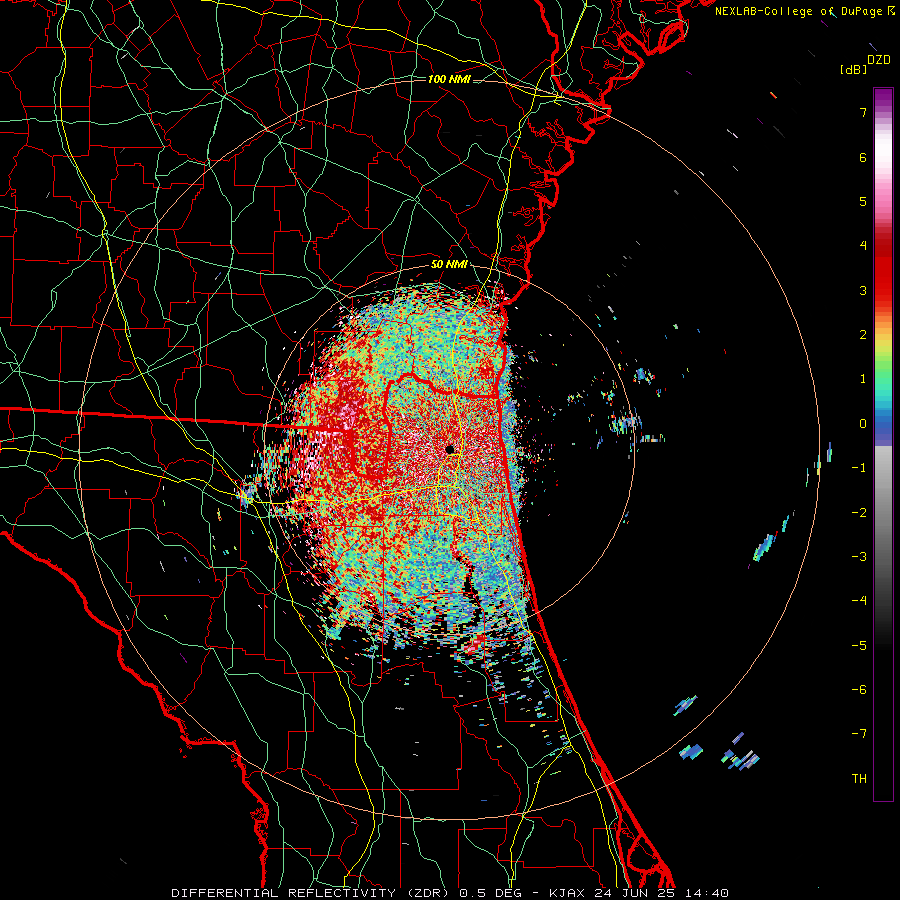Click the 100 NMI range ring label

coord(449,79)
